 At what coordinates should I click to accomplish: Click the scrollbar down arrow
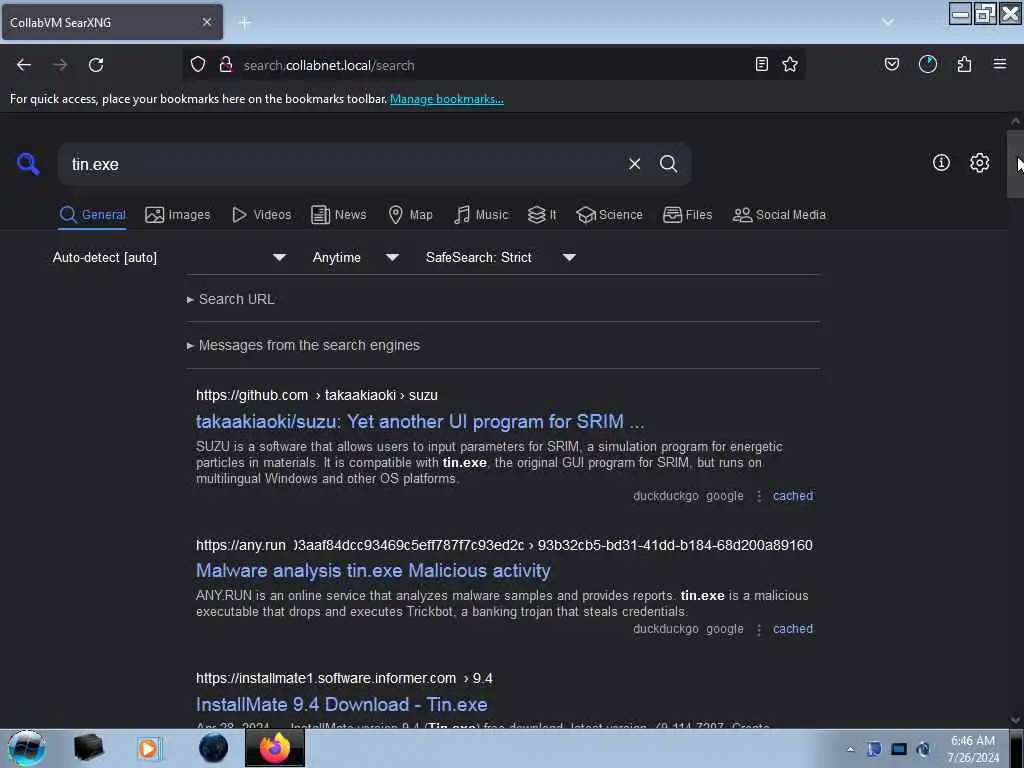1015,720
